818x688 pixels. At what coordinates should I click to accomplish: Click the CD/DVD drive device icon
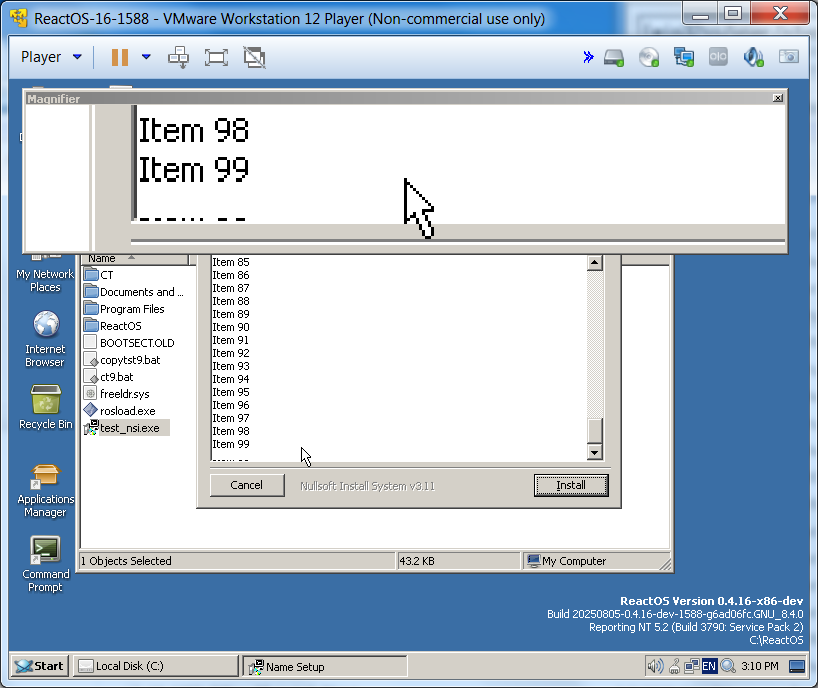pos(649,57)
